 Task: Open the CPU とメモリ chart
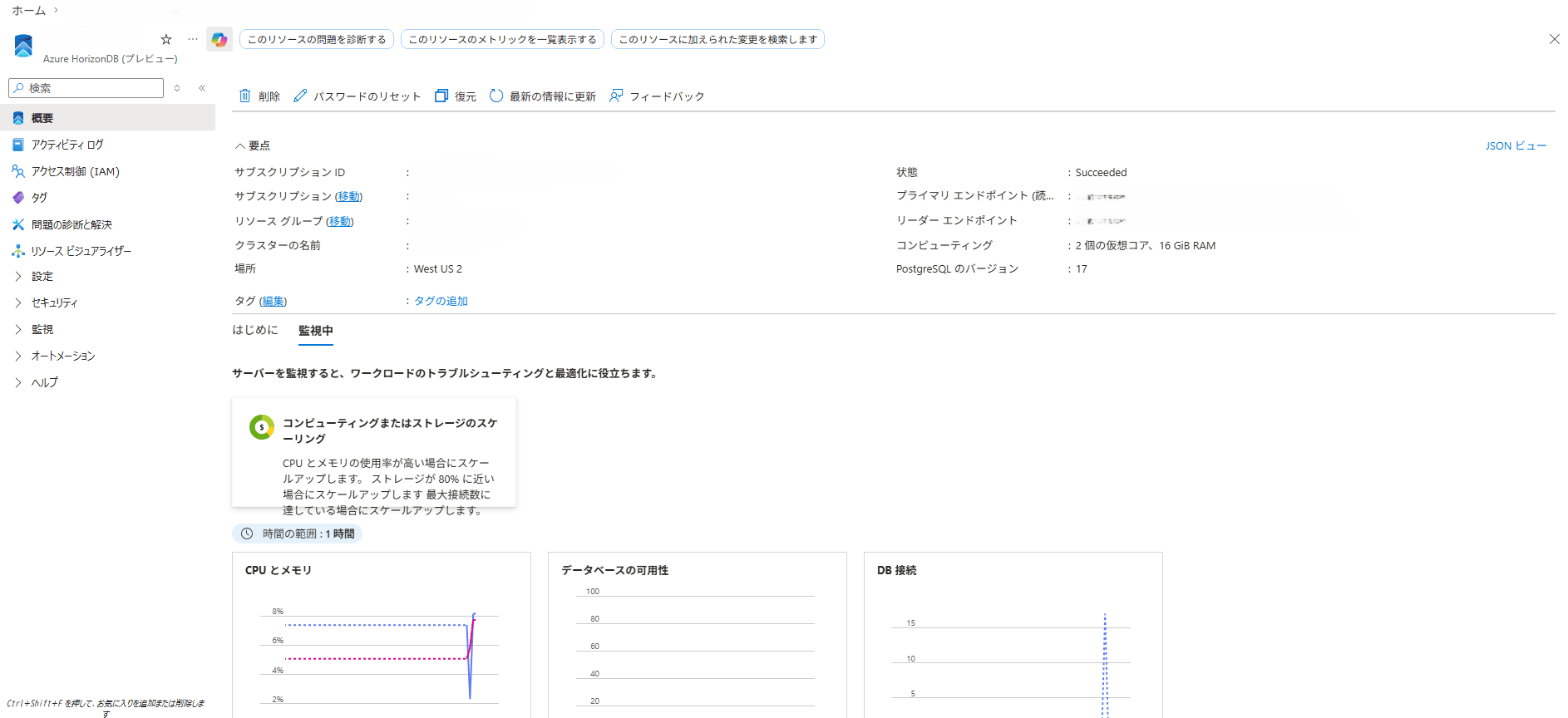point(382,635)
